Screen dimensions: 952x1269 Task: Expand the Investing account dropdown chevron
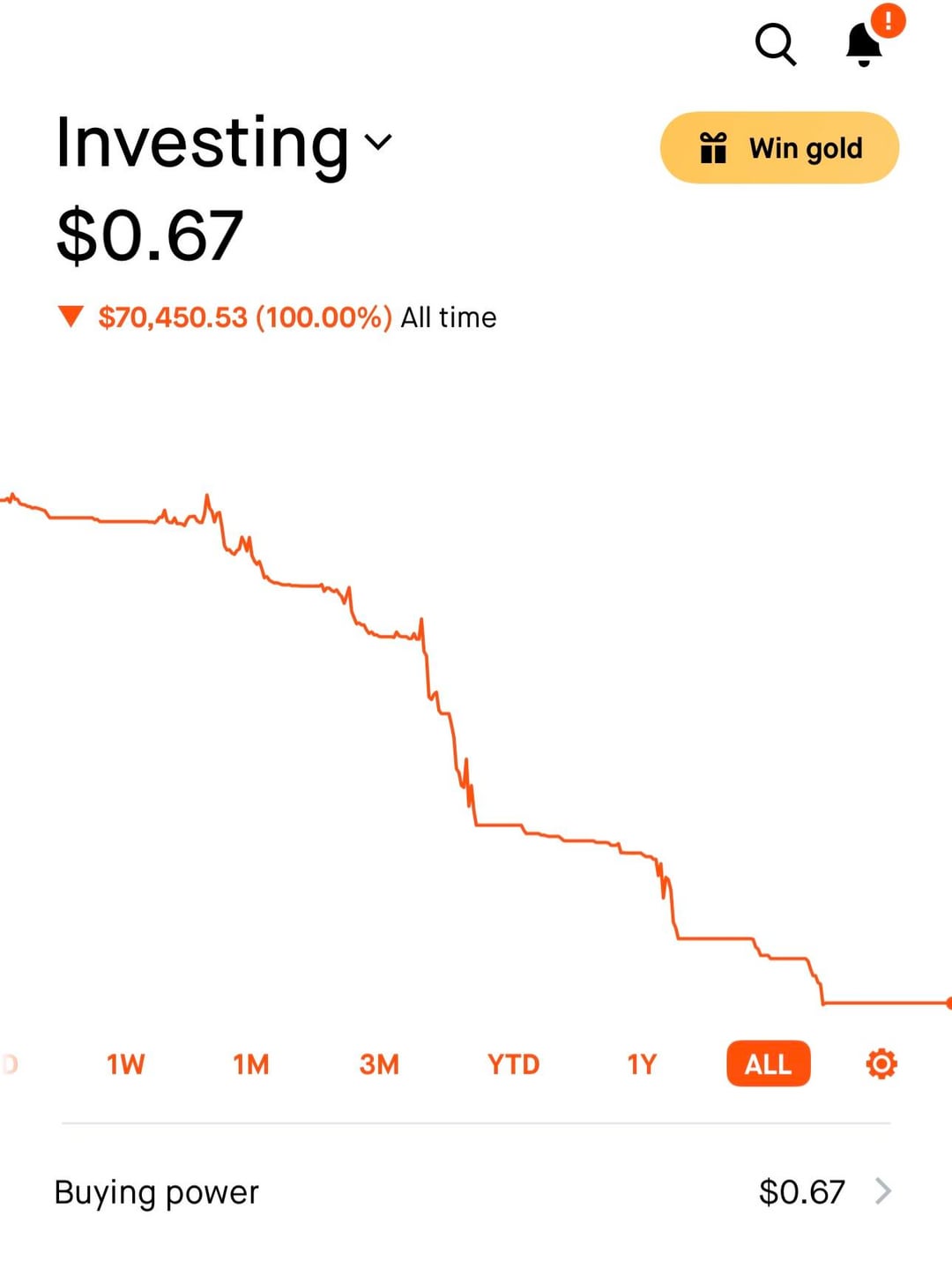point(378,142)
